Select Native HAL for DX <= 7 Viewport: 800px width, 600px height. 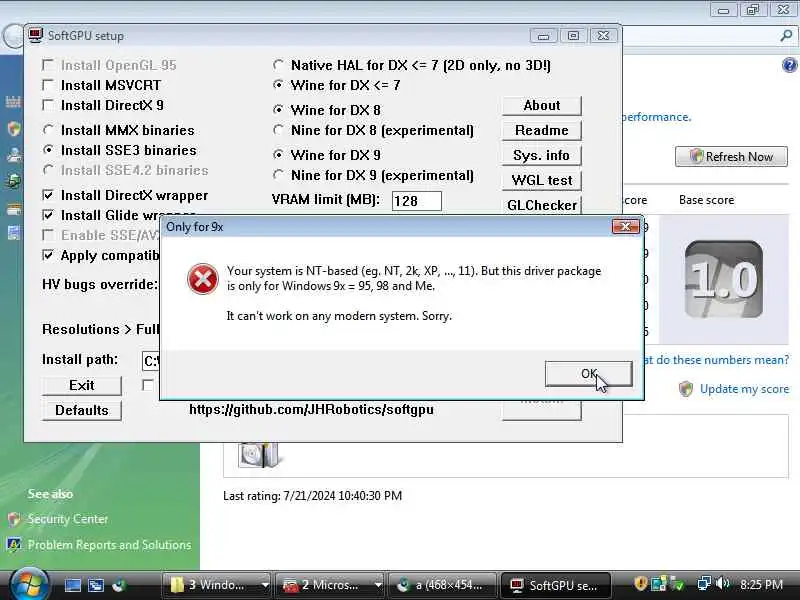(x=278, y=65)
